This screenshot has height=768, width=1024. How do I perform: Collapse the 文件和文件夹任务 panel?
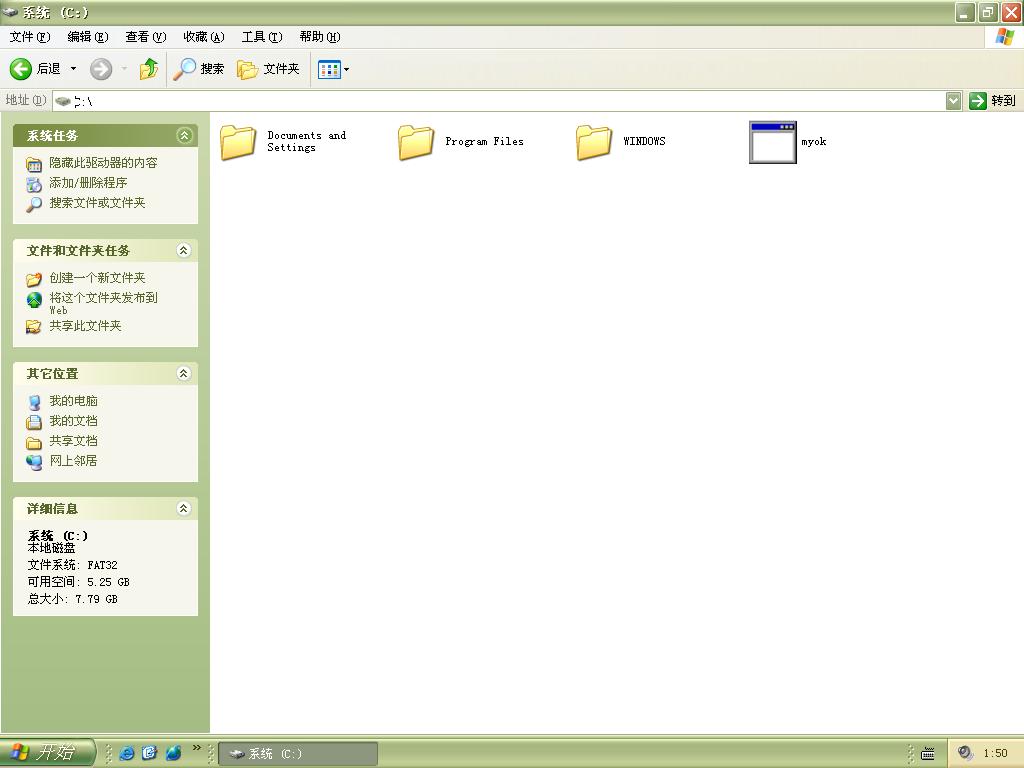184,250
